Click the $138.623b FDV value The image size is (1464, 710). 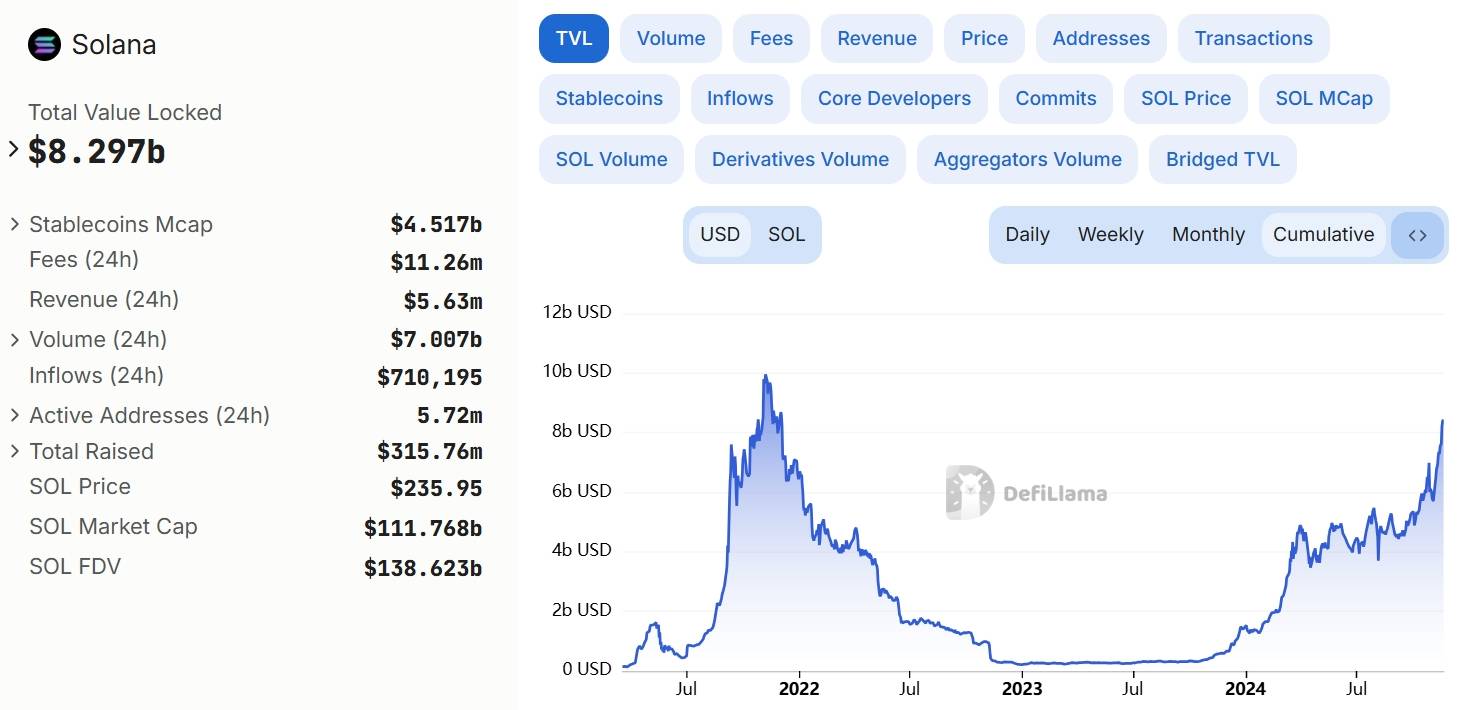pos(423,569)
